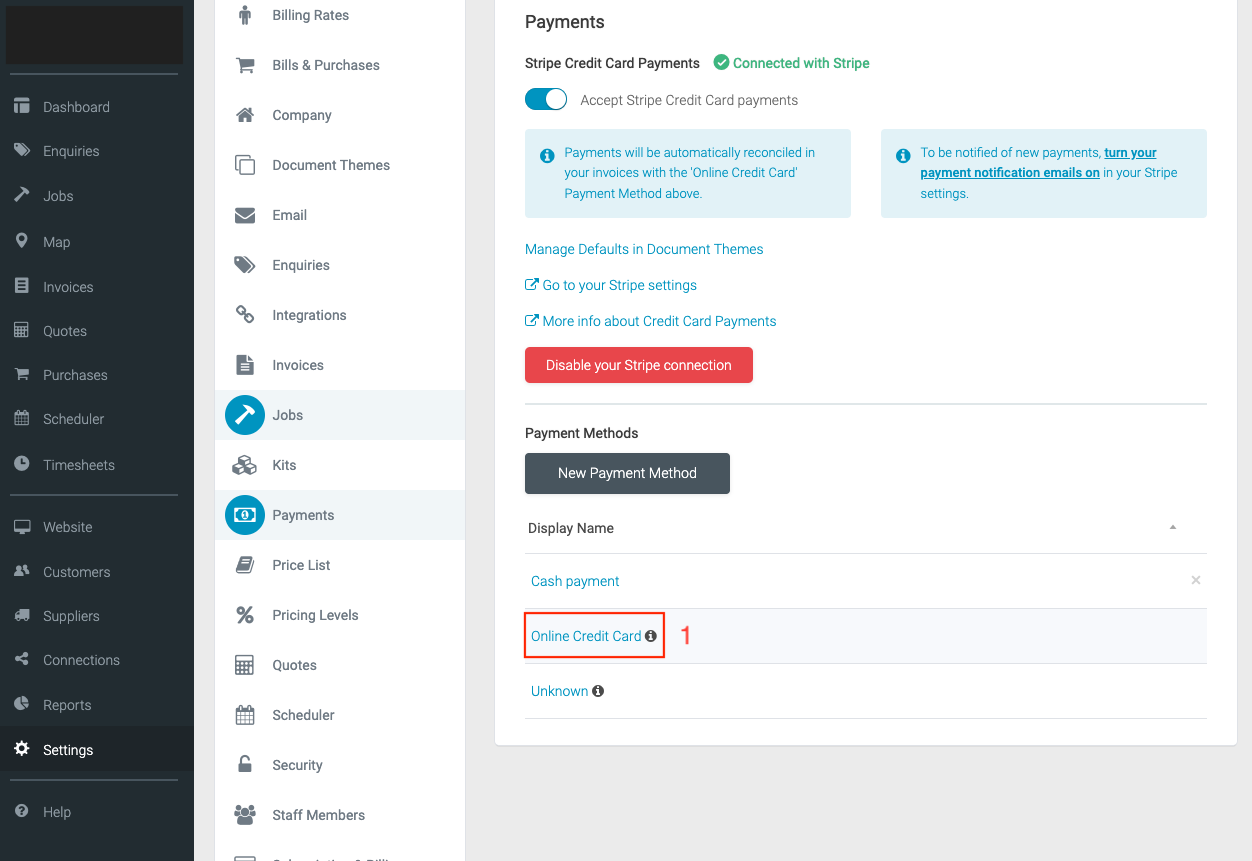The height and width of the screenshot is (861, 1252).
Task: Open Scheduler in settings menu
Action: (340, 715)
